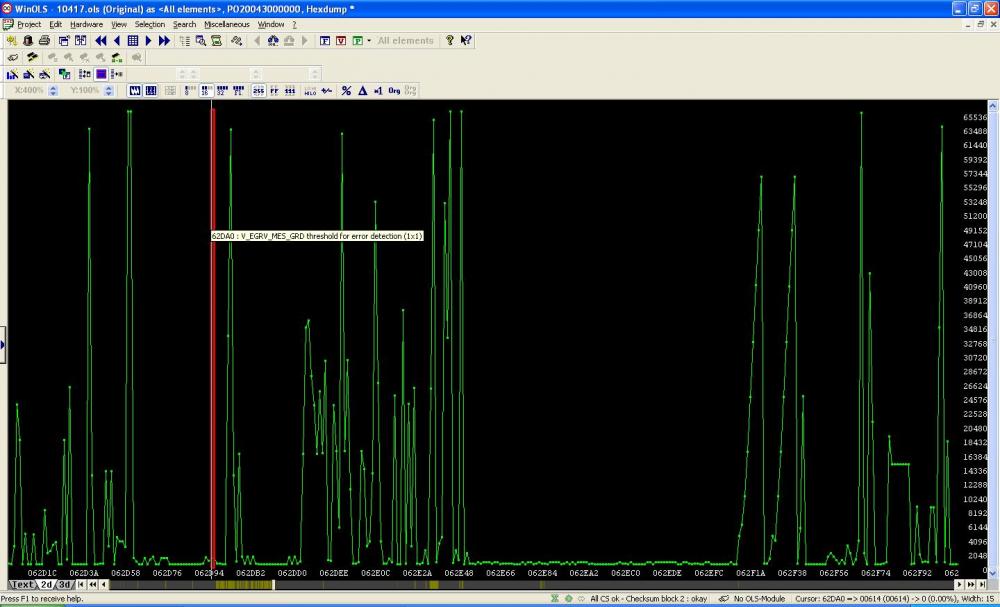Click the print icon in toolbar
Image resolution: width=1000 pixels, height=607 pixels.
click(x=44, y=41)
